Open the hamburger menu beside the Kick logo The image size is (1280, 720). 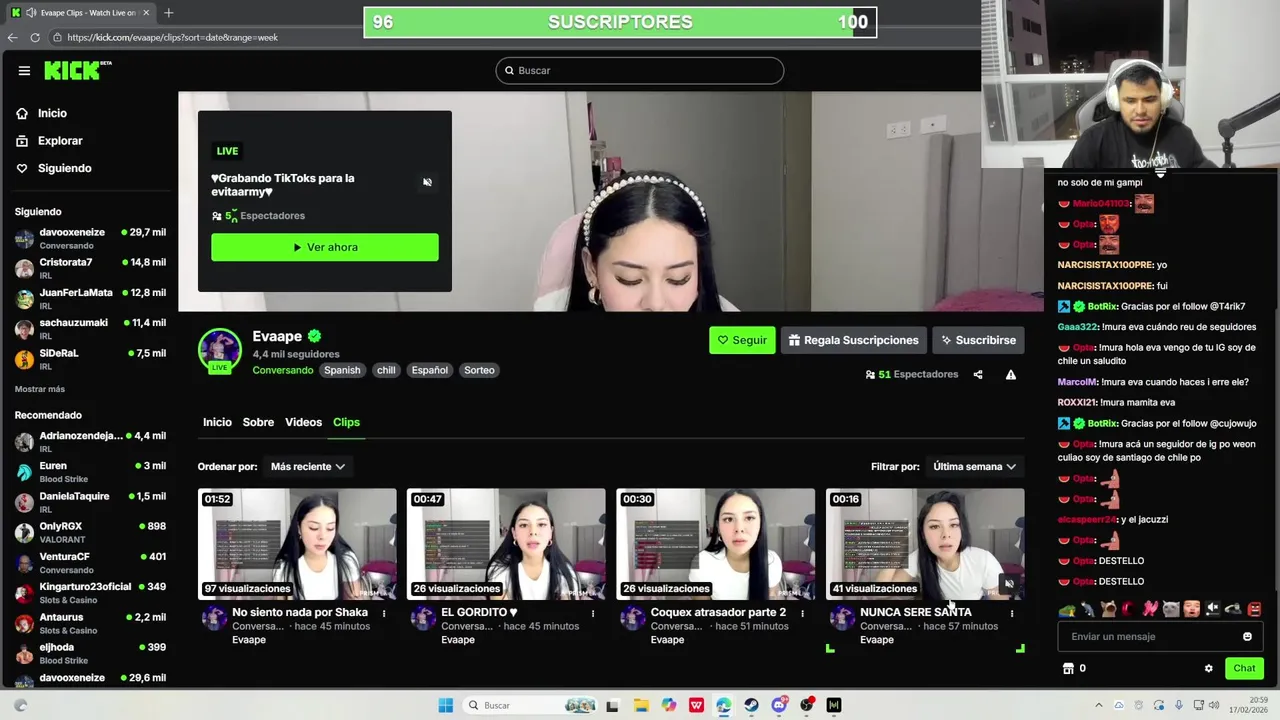pos(24,71)
